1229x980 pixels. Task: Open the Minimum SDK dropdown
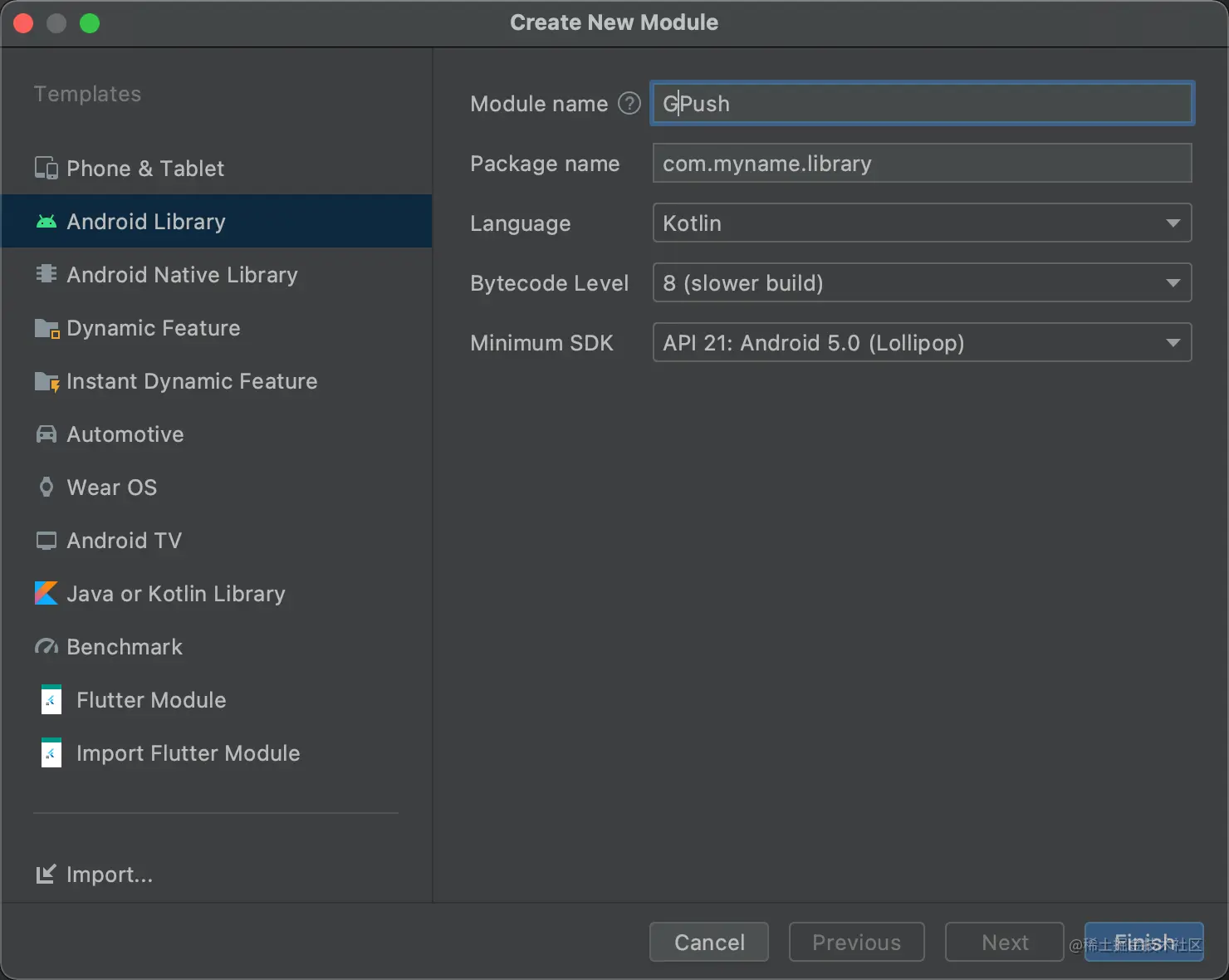(923, 342)
